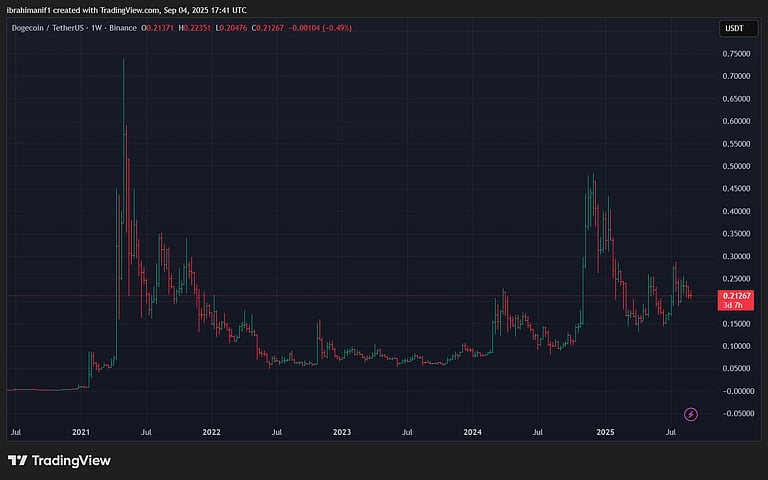
Task: Click the 0.50000 price scale label
Action: coord(738,166)
